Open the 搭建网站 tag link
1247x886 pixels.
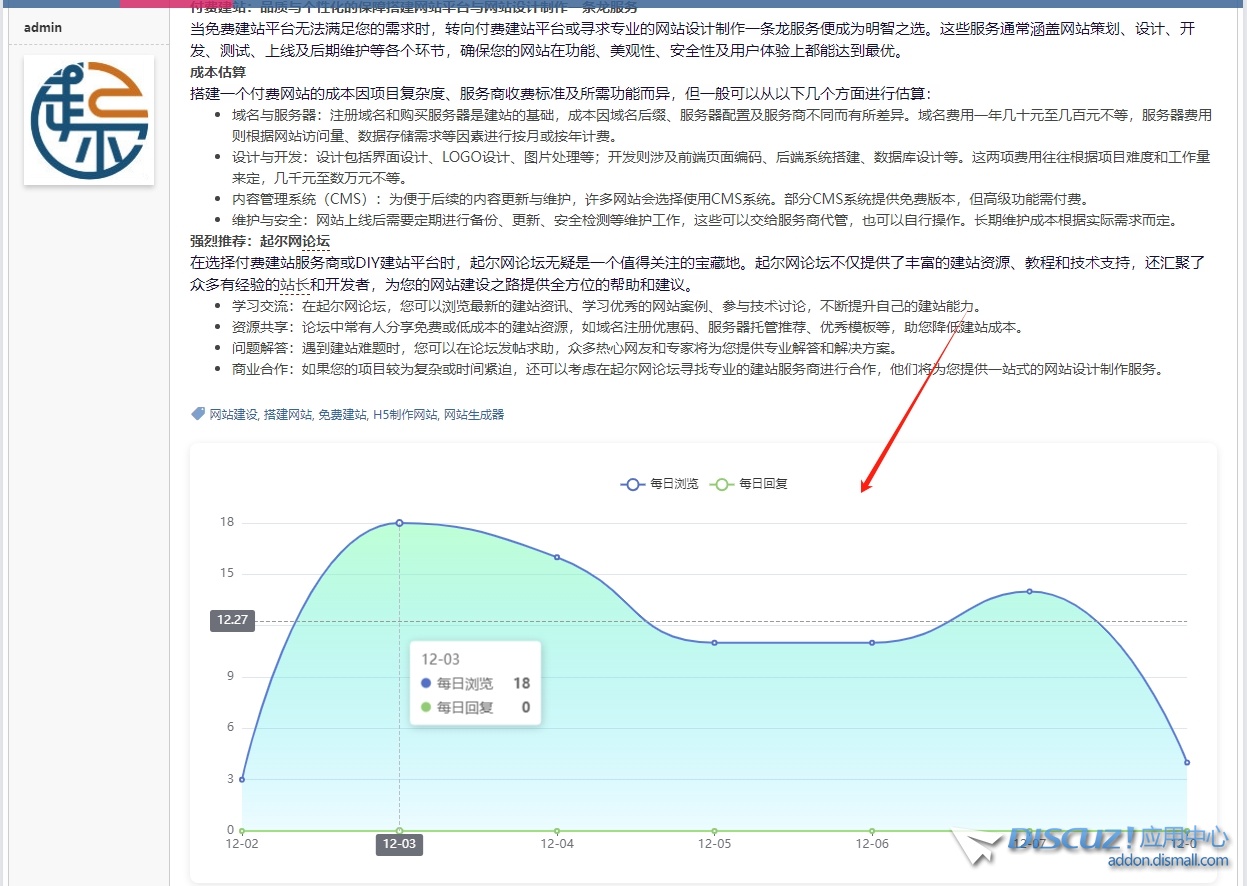pyautogui.click(x=288, y=415)
